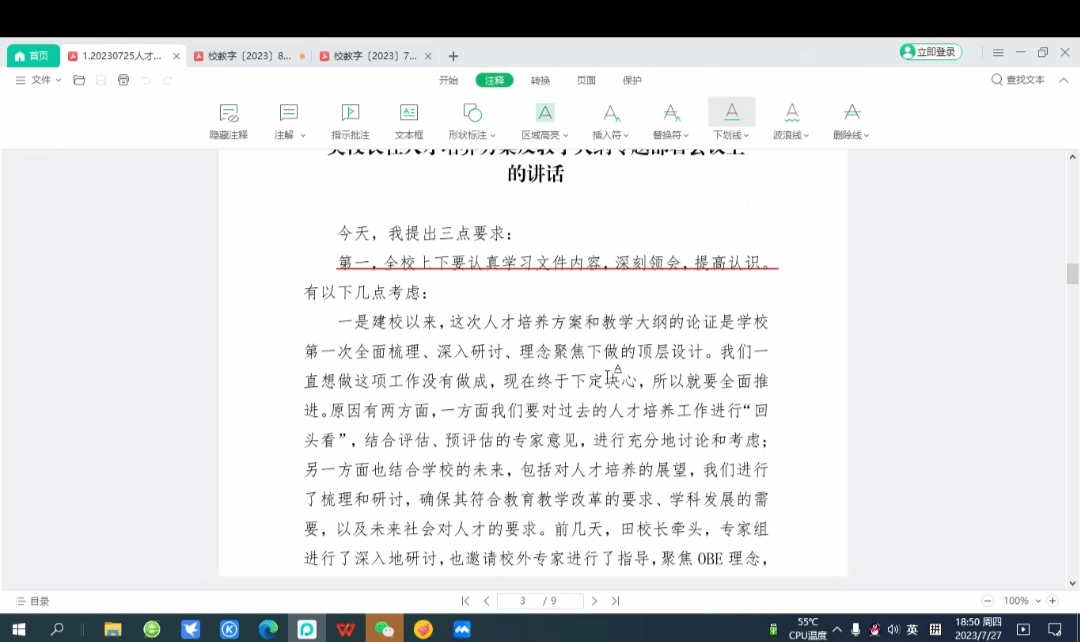Screen dimensions: 1080x642
Task: Select the 指示批注 callout annotation tool
Action: [x=350, y=113]
